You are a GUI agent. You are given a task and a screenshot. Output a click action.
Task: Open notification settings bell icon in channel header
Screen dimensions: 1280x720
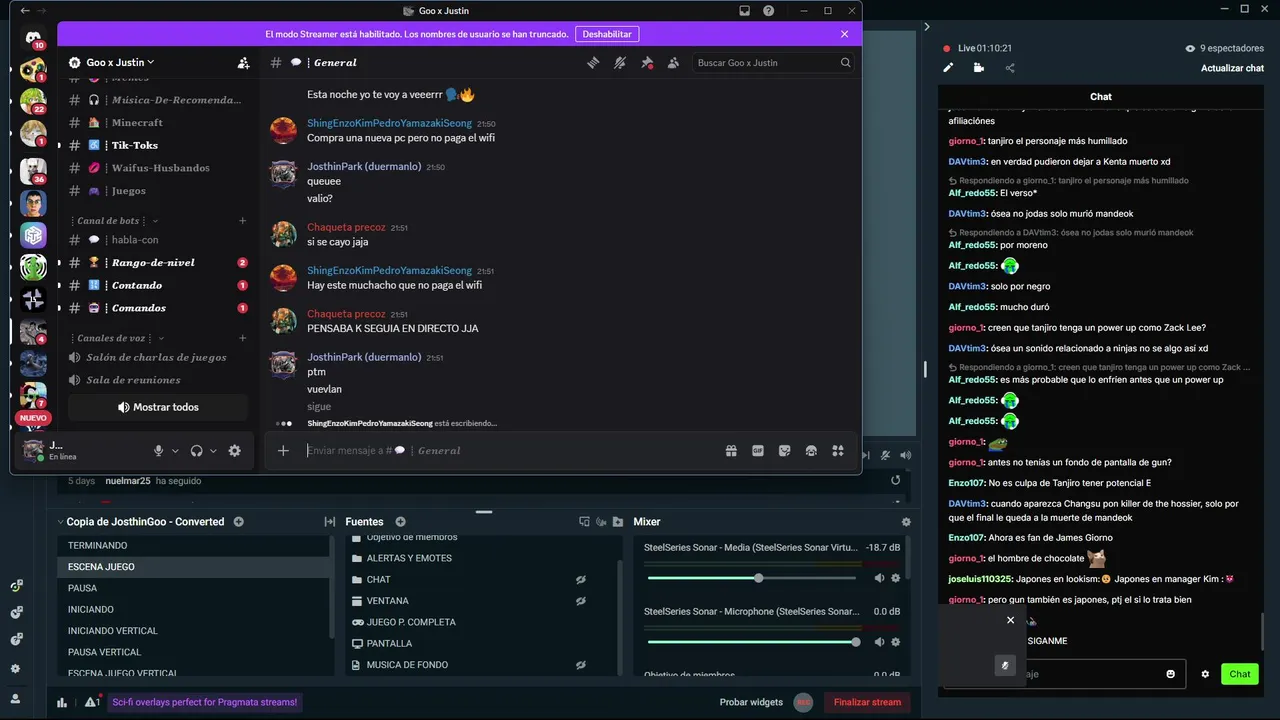tap(620, 63)
